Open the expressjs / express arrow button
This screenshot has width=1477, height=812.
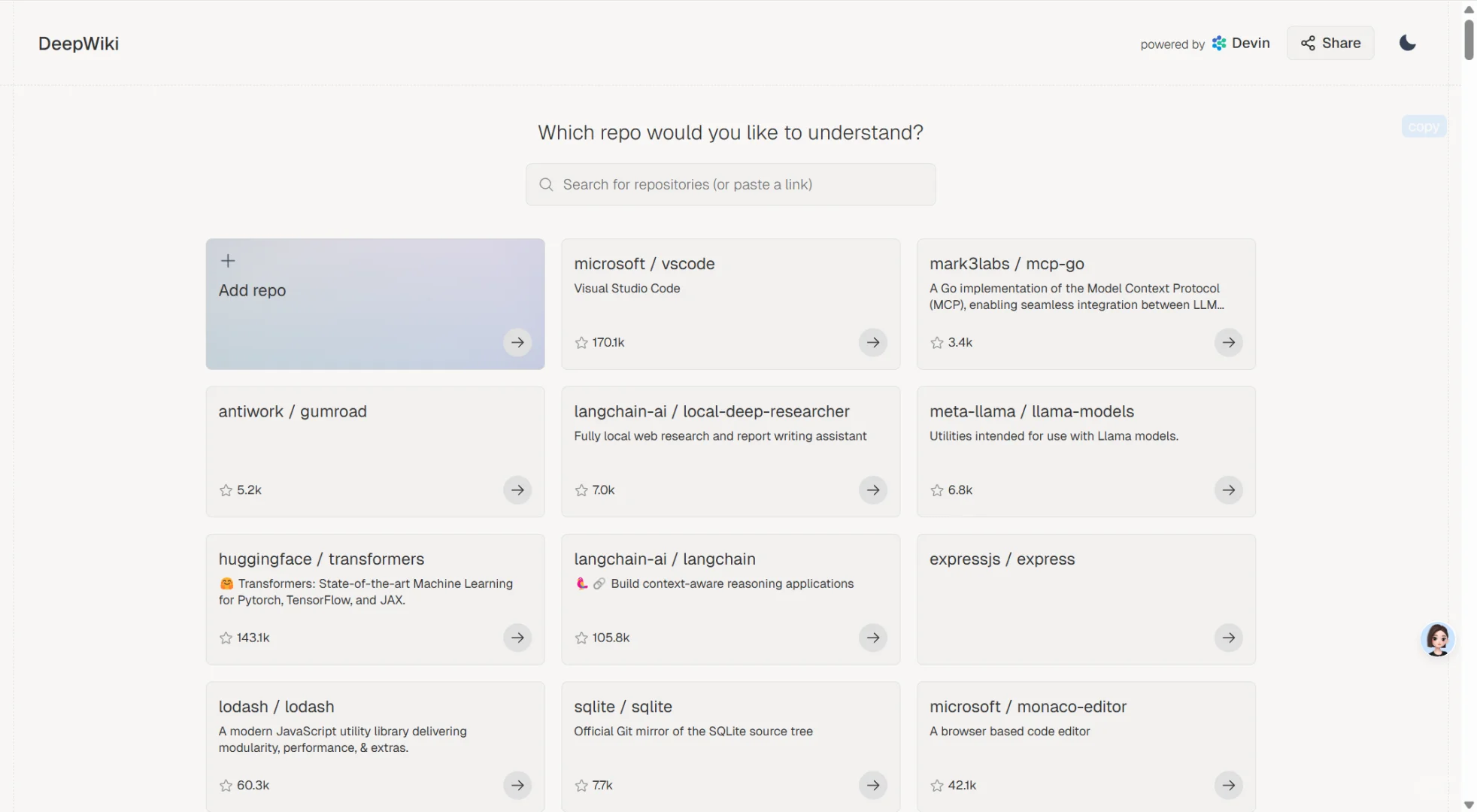click(x=1228, y=638)
